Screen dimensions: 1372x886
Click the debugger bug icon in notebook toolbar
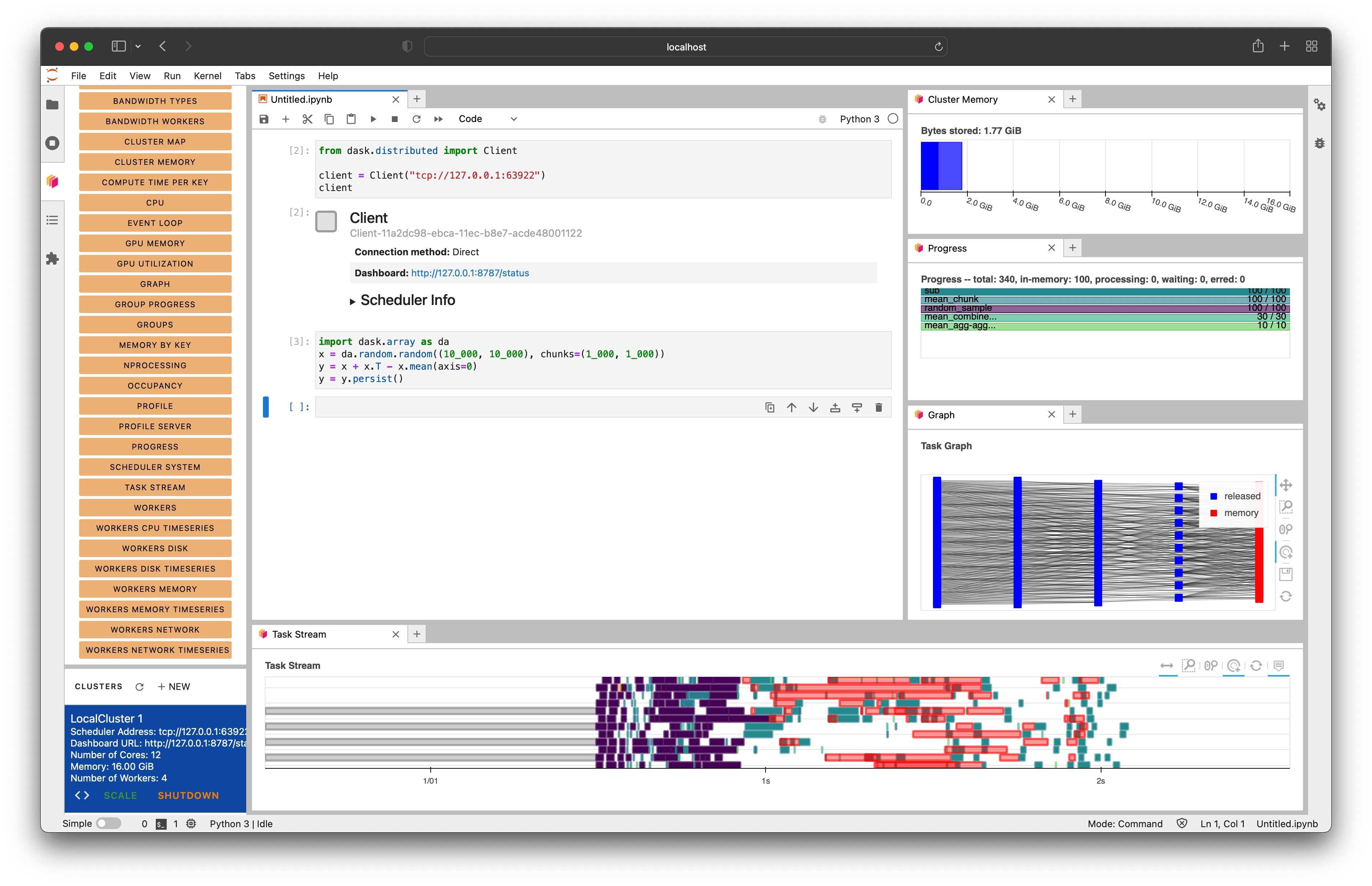822,119
